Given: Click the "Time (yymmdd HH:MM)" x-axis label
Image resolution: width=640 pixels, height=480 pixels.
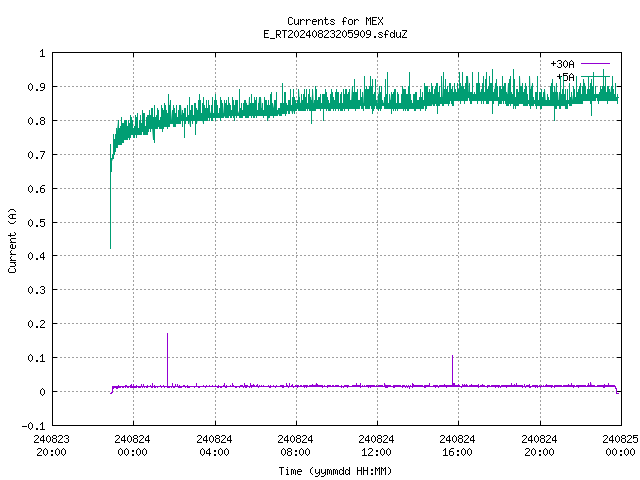Looking at the screenshot, I should (335, 471).
